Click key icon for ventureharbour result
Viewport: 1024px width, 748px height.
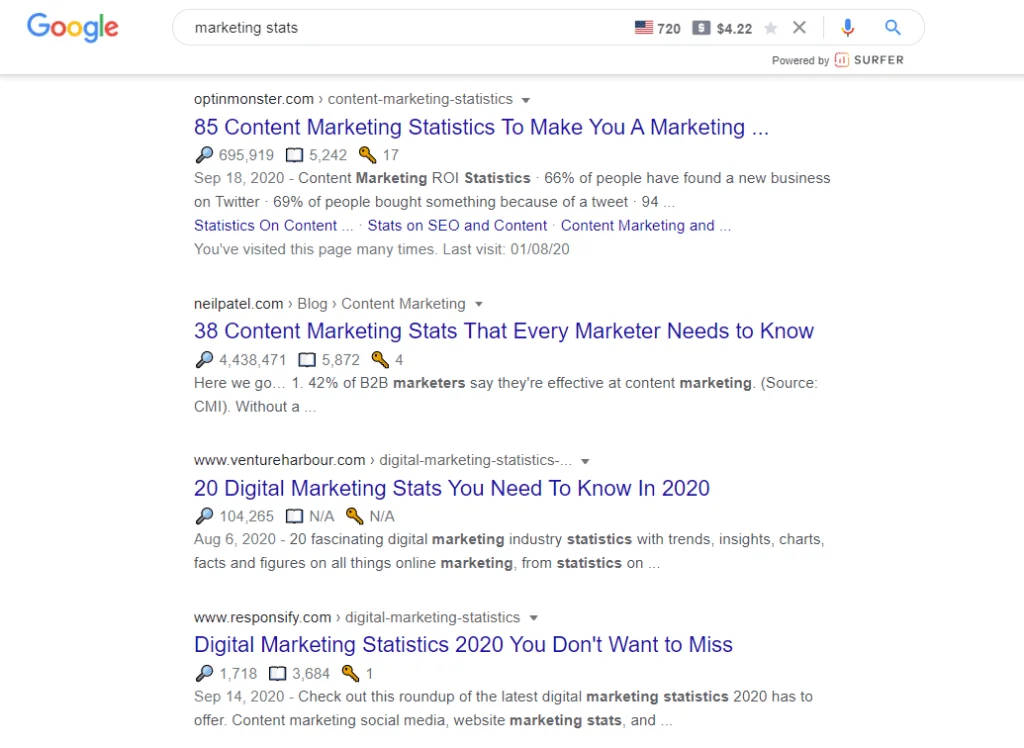click(x=355, y=516)
